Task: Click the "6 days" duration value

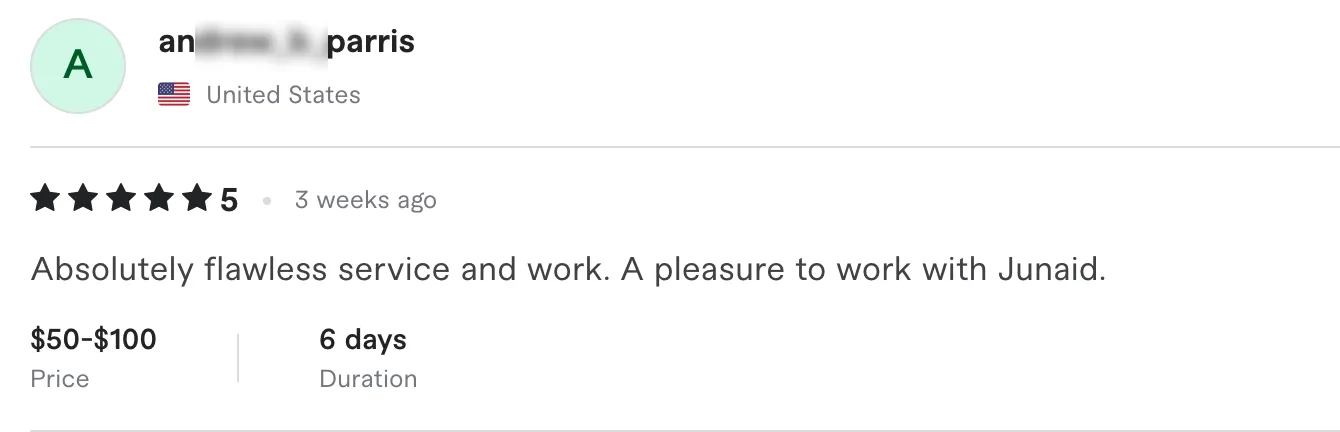Action: click(363, 340)
